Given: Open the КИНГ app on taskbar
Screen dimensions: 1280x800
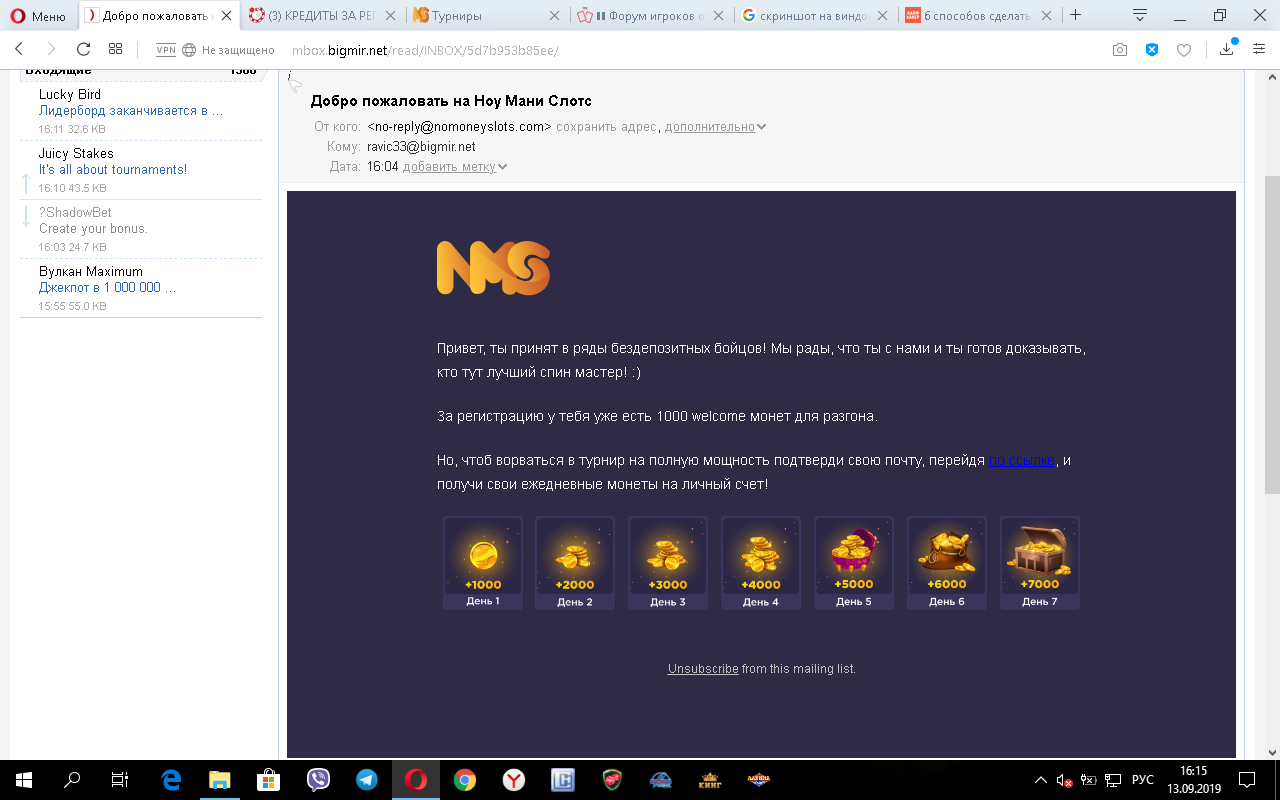Looking at the screenshot, I should click(710, 780).
